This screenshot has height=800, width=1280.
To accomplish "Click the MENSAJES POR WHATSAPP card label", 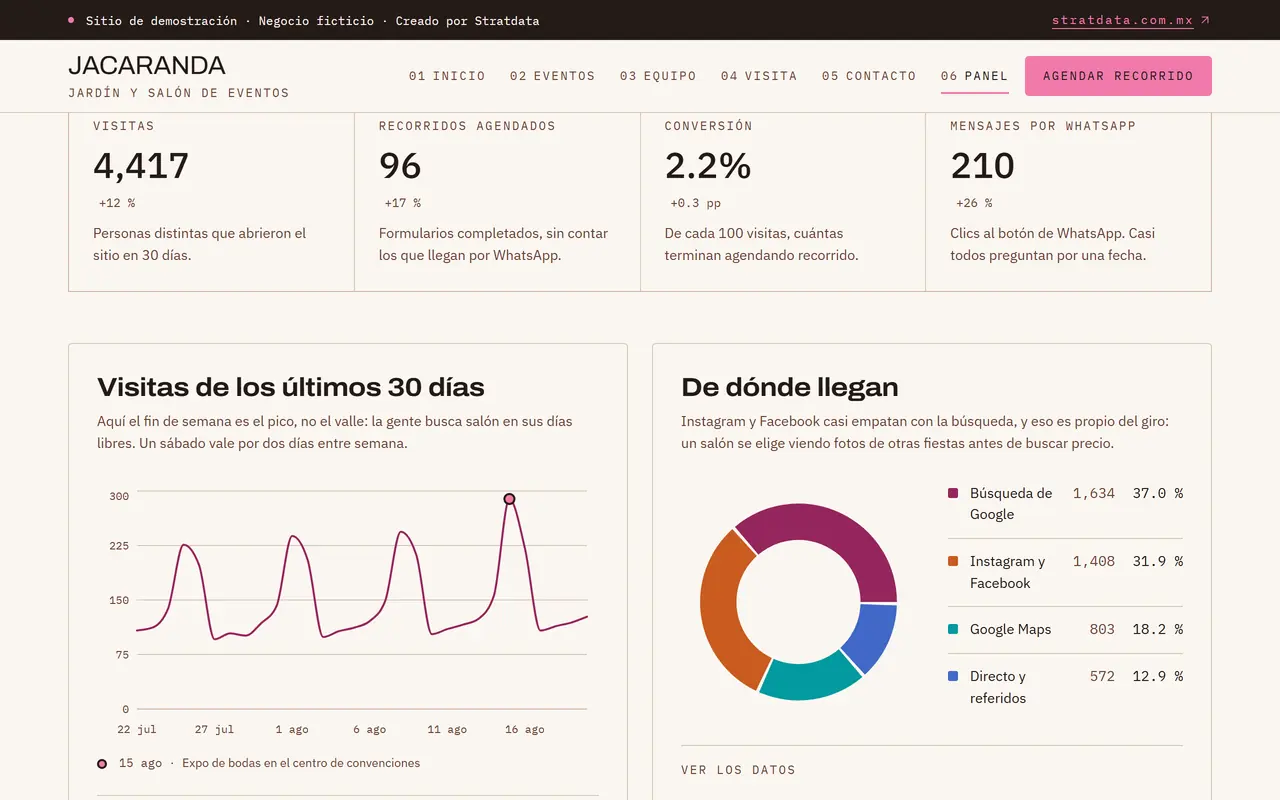I will click(x=1043, y=126).
